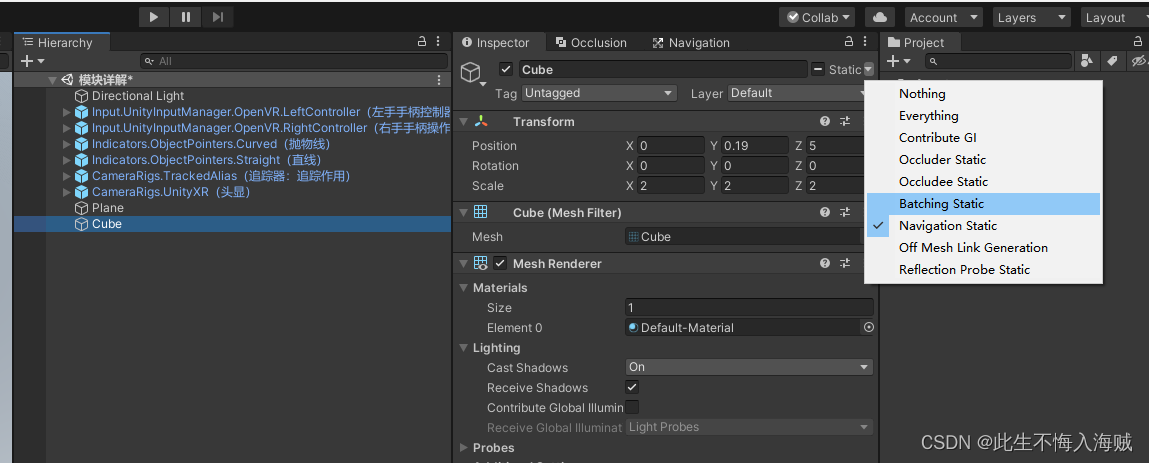Viewport: 1149px width, 463px height.
Task: Click the Inspector lock icon
Action: pos(849,42)
